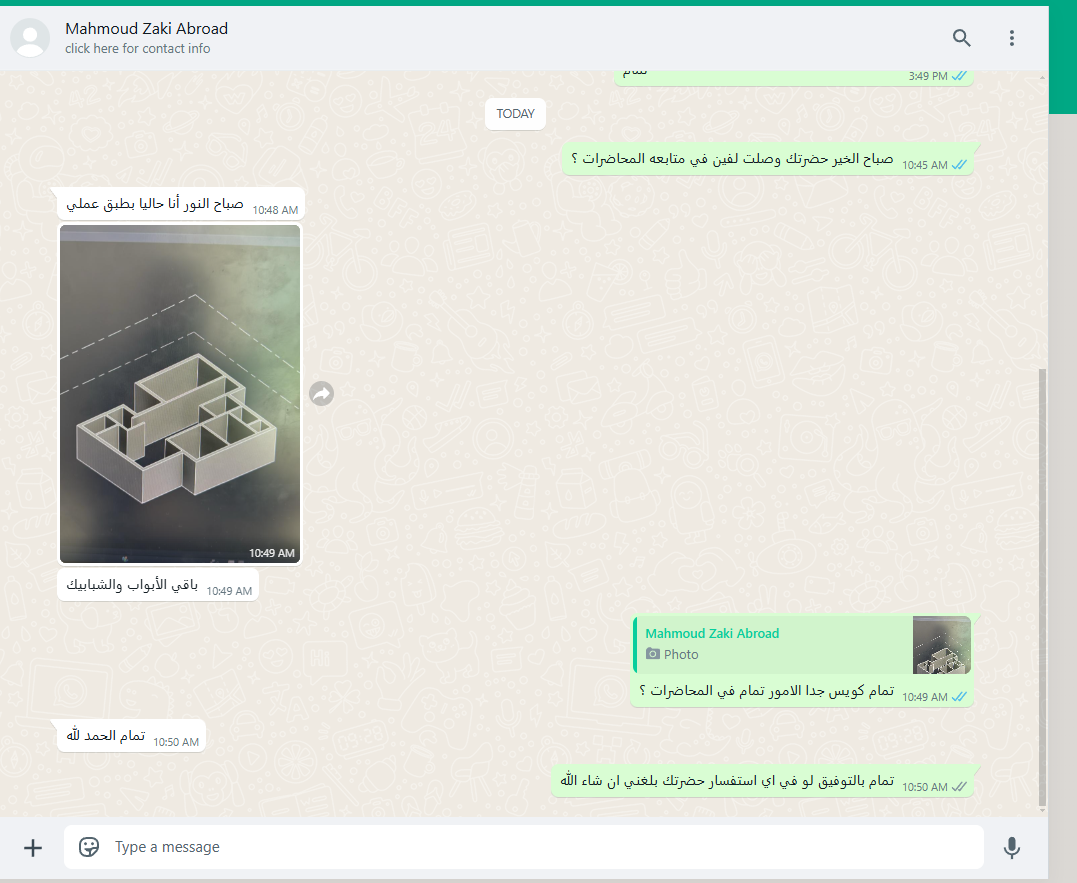Open Mahmoud Zaki Abroad contact info
The width and height of the screenshot is (1077, 883).
click(146, 29)
